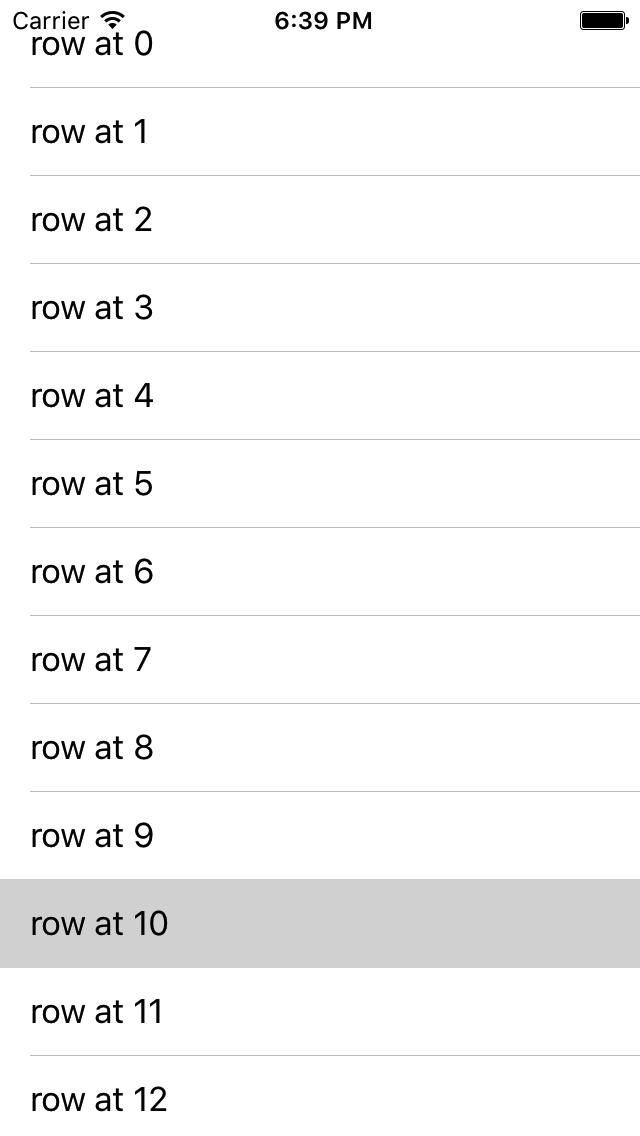Tap on "row at 7"
640x1136 pixels.
(320, 659)
